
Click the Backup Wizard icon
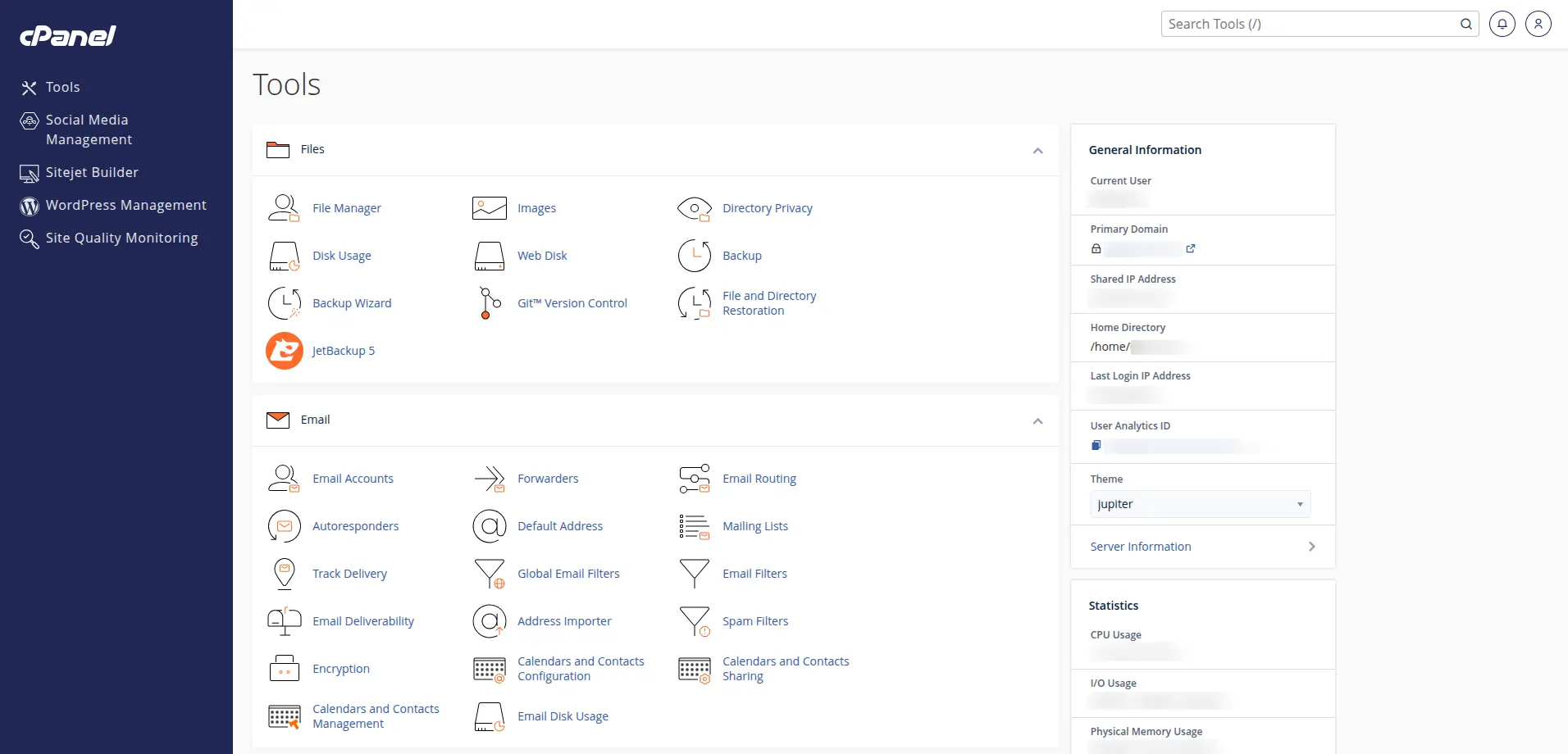tap(285, 303)
